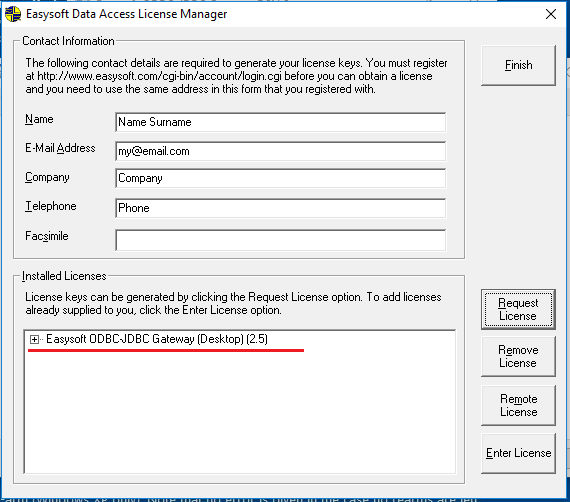Click the Contact Information group label
Screen dimensions: 570x502
(x=68, y=41)
